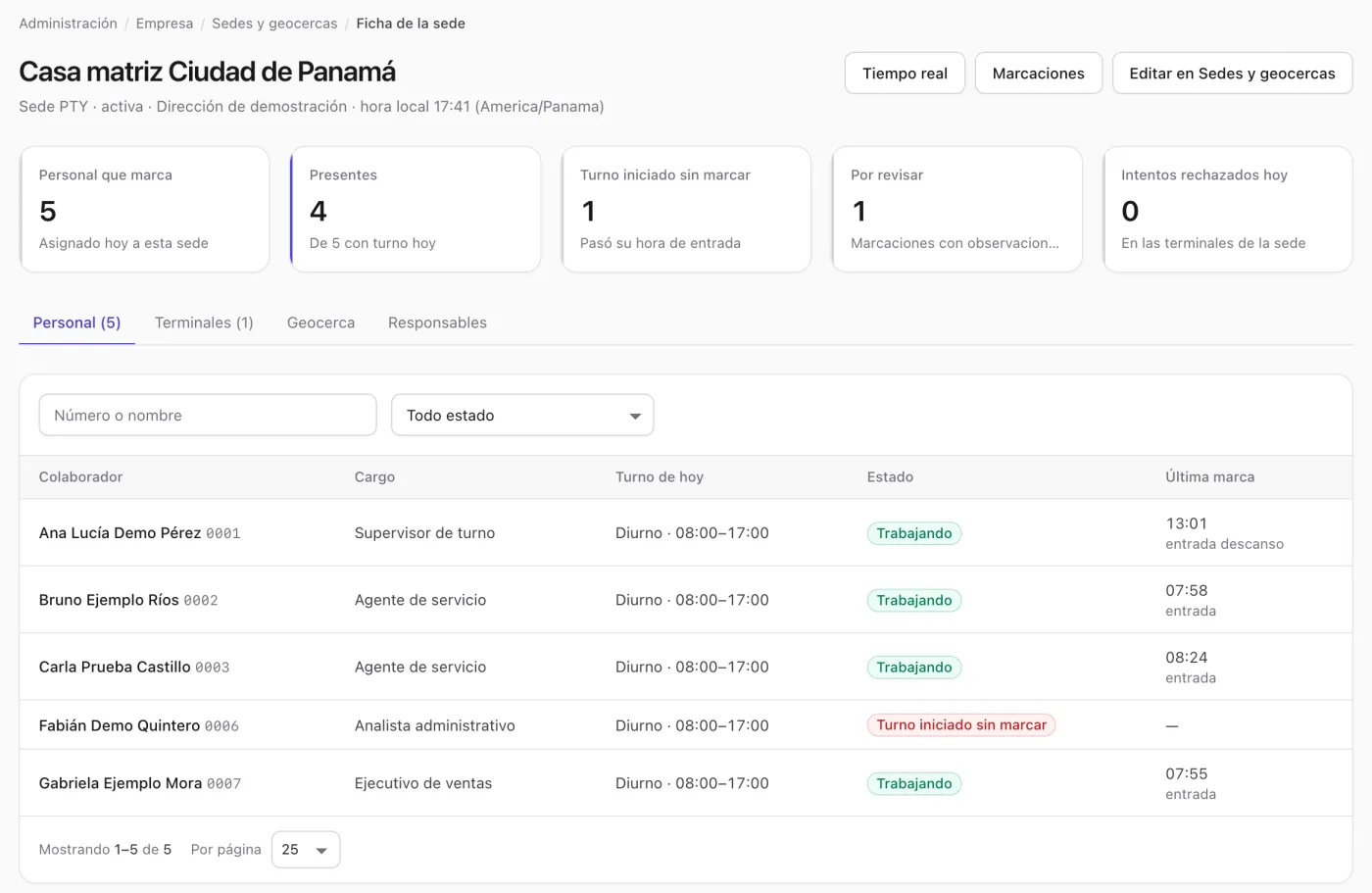This screenshot has height=893, width=1372.
Task: Select Fabián Demo Quintero collaborator
Action: click(120, 725)
